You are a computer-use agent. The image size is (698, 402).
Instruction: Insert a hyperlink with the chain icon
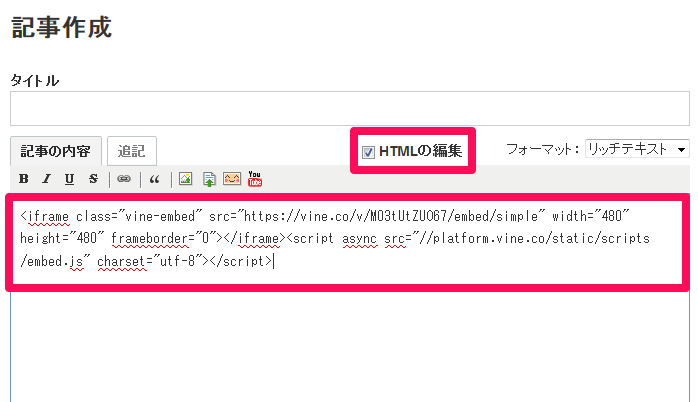pyautogui.click(x=124, y=179)
